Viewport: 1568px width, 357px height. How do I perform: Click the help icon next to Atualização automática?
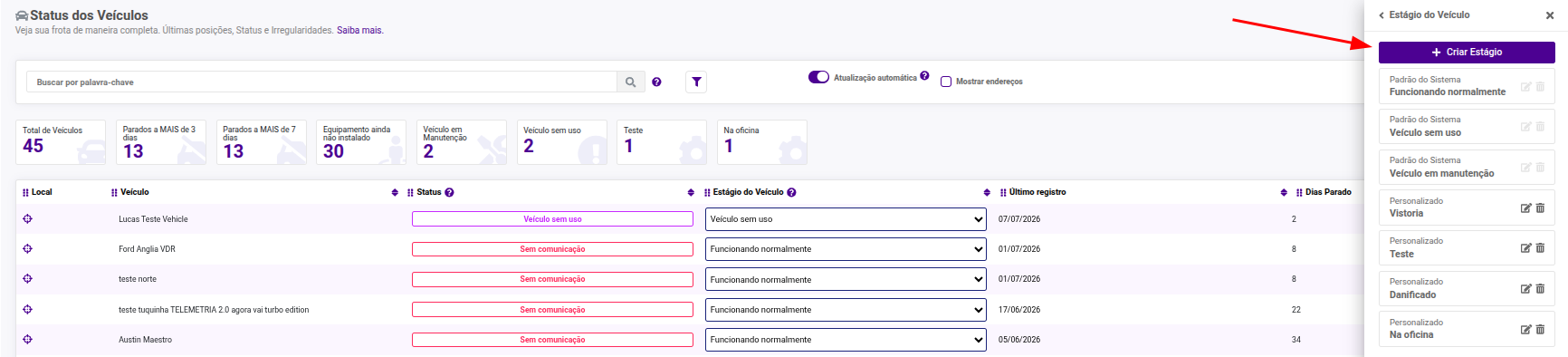(924, 76)
